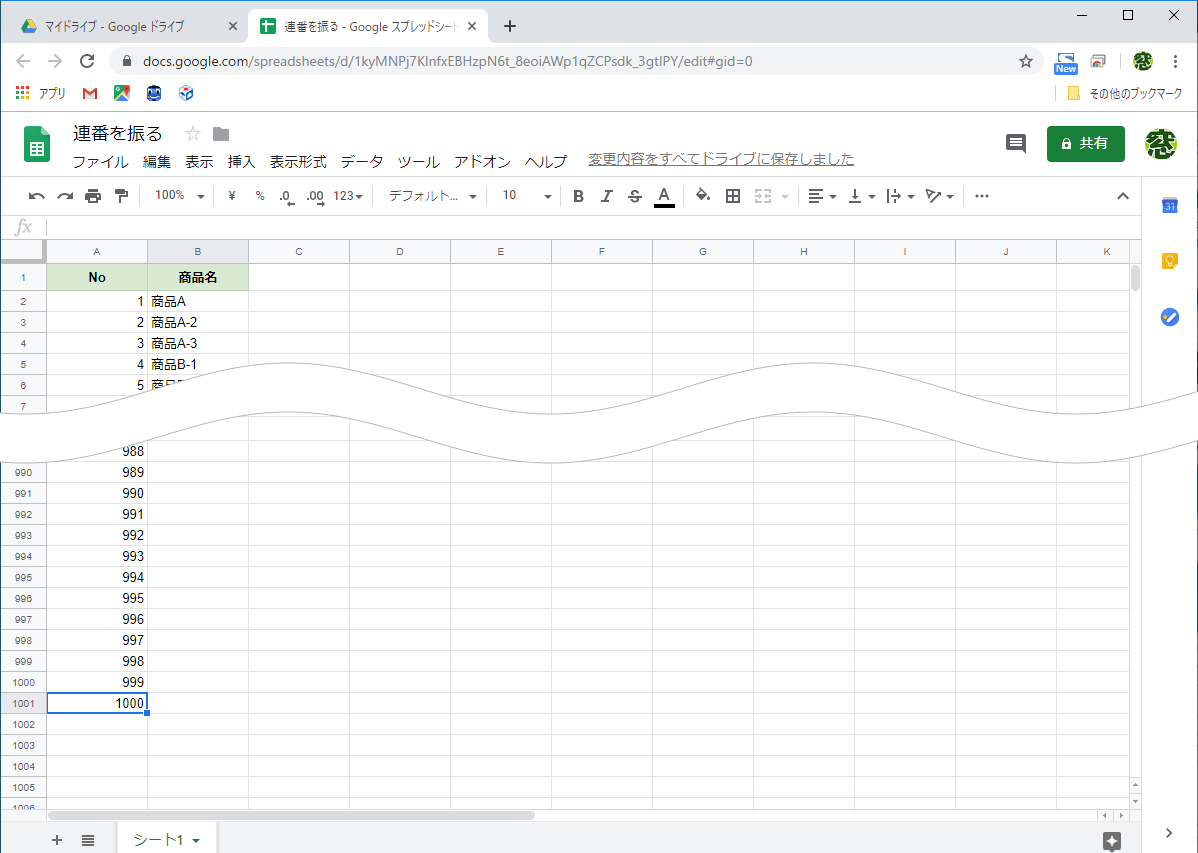Image resolution: width=1198 pixels, height=853 pixels.
Task: Open the default font dropdown
Action: [432, 196]
